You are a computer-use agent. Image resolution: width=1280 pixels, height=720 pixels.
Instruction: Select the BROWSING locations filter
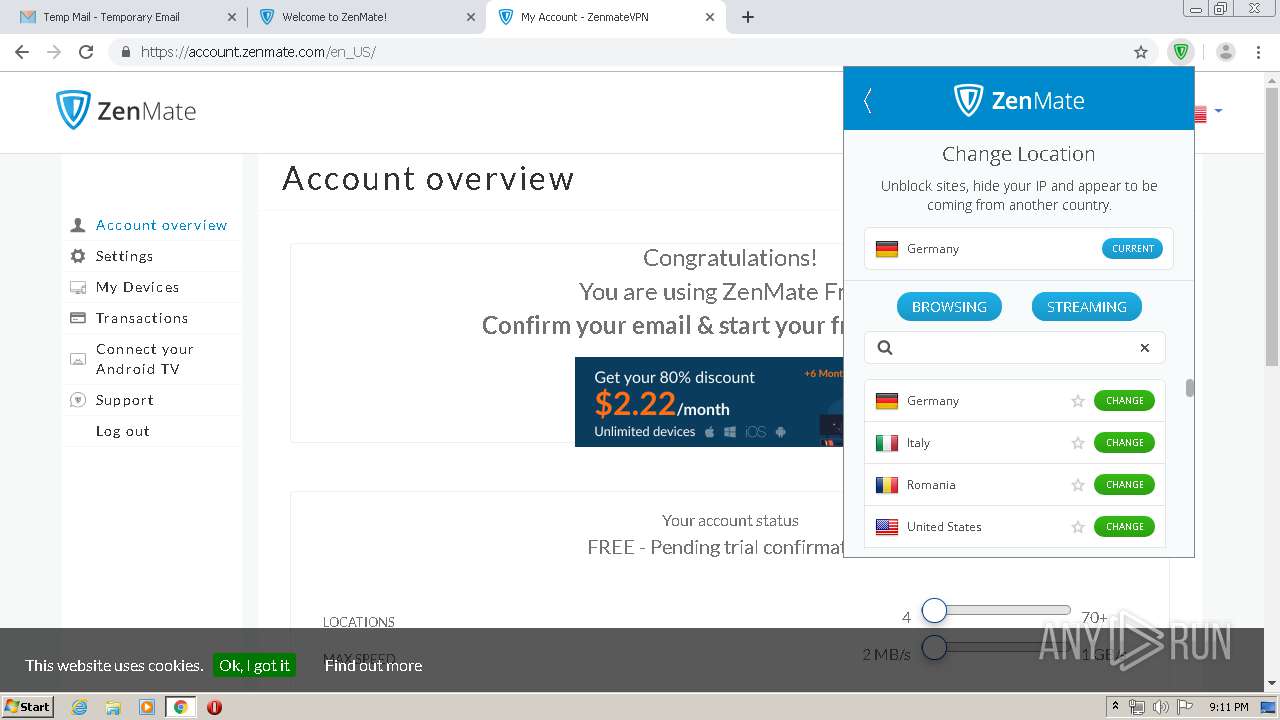949,307
